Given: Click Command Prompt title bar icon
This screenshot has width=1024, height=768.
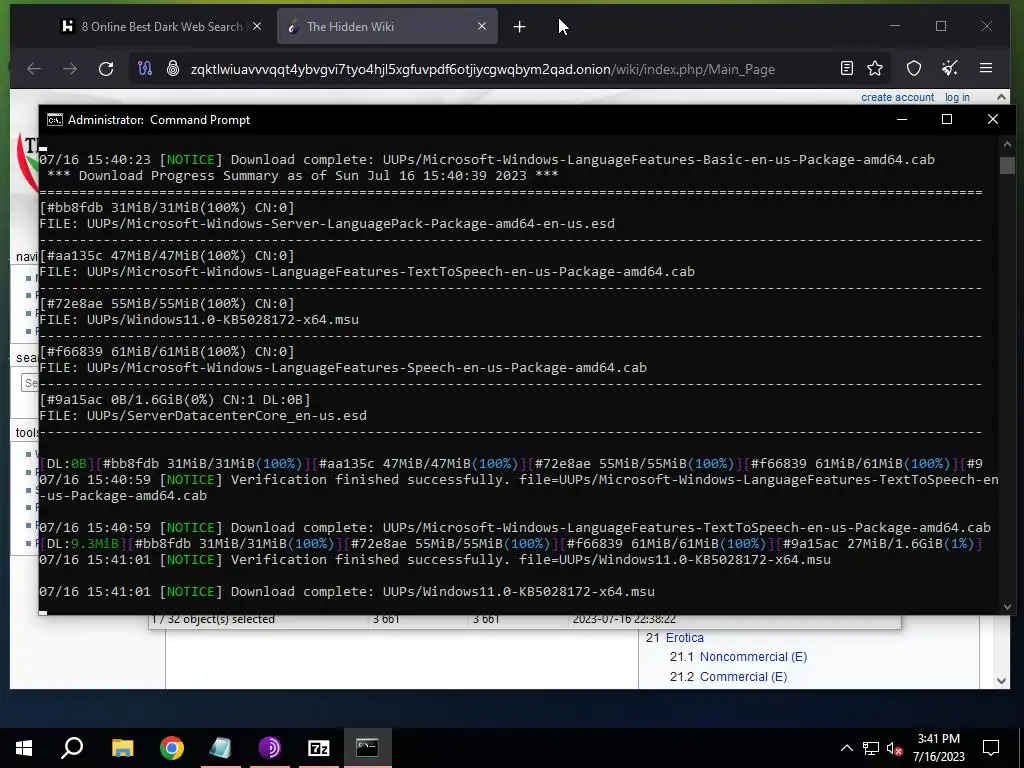Looking at the screenshot, I should [55, 120].
